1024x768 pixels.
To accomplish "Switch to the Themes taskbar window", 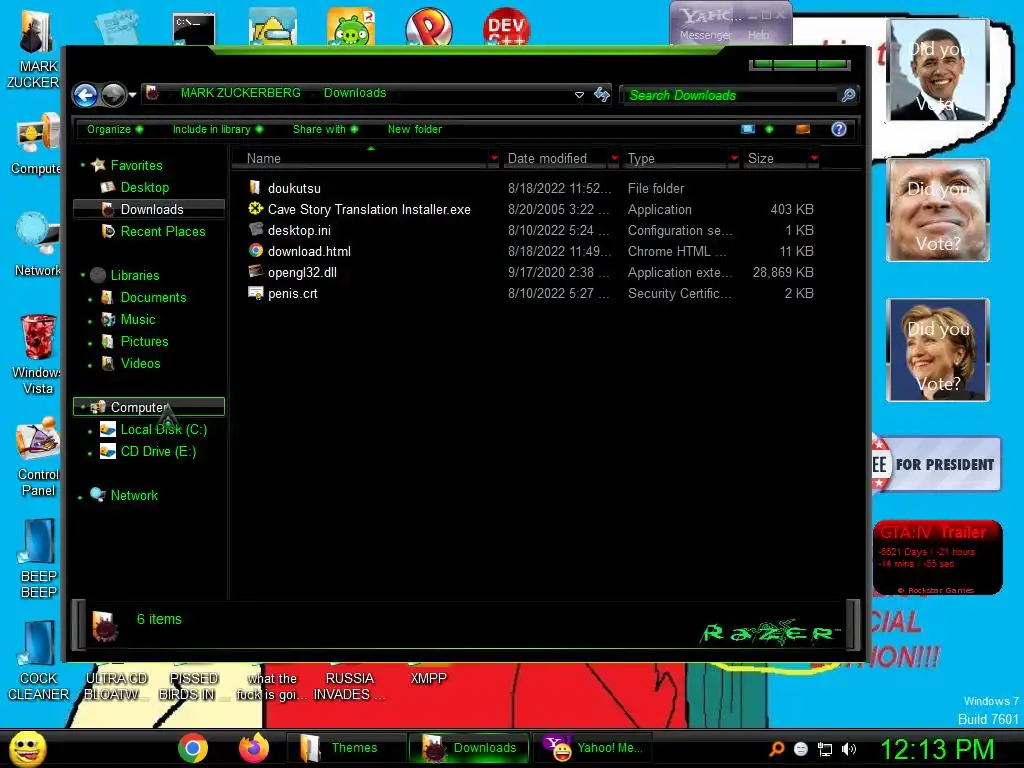I will tap(346, 748).
